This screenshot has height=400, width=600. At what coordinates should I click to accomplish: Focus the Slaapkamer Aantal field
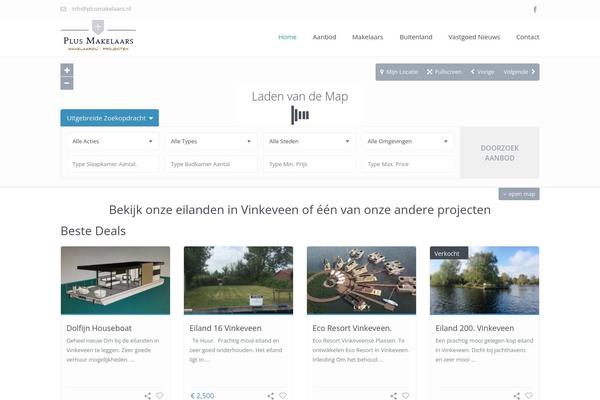[x=112, y=164]
